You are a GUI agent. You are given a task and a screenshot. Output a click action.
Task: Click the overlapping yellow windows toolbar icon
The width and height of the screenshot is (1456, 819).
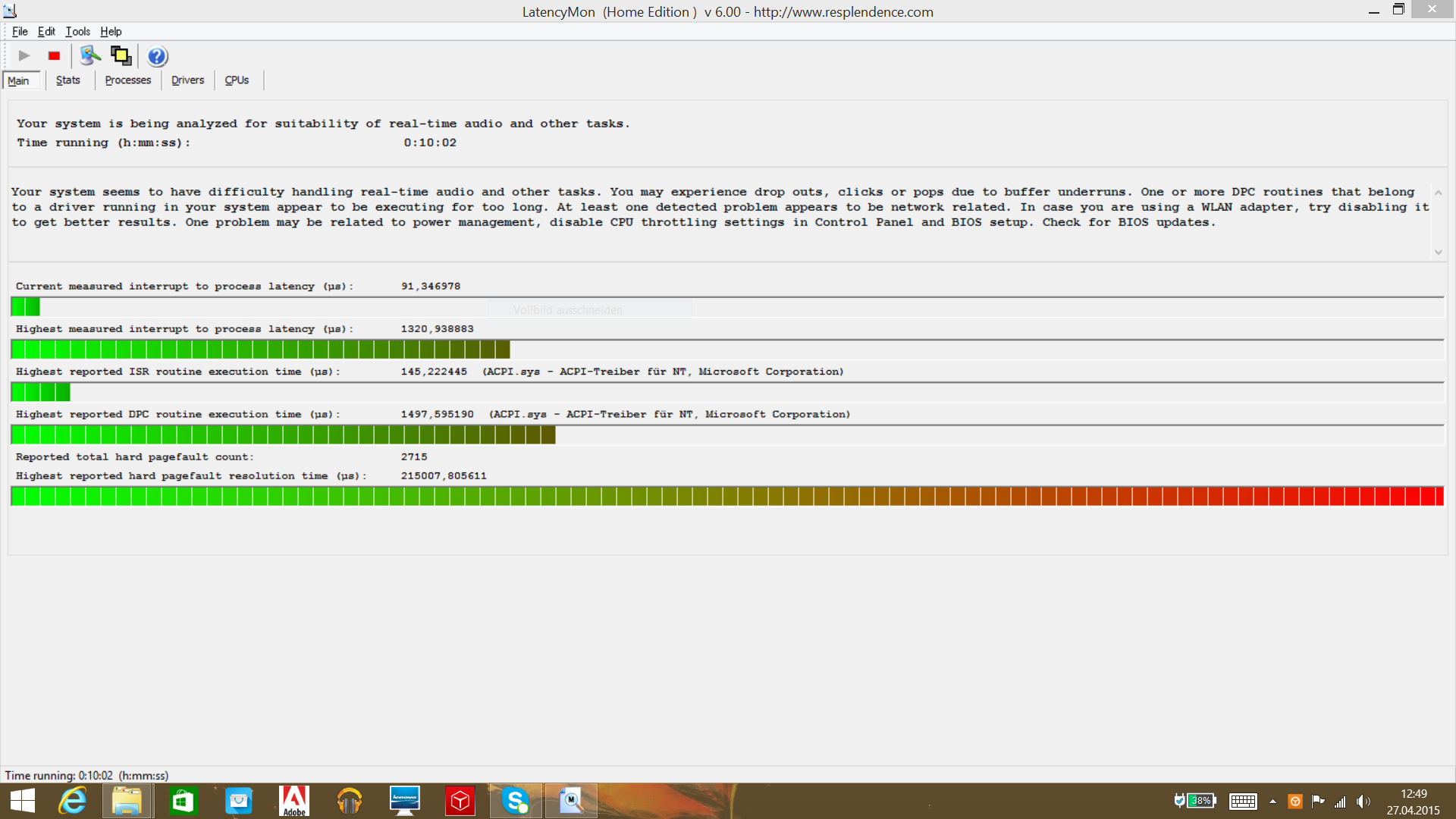[121, 55]
